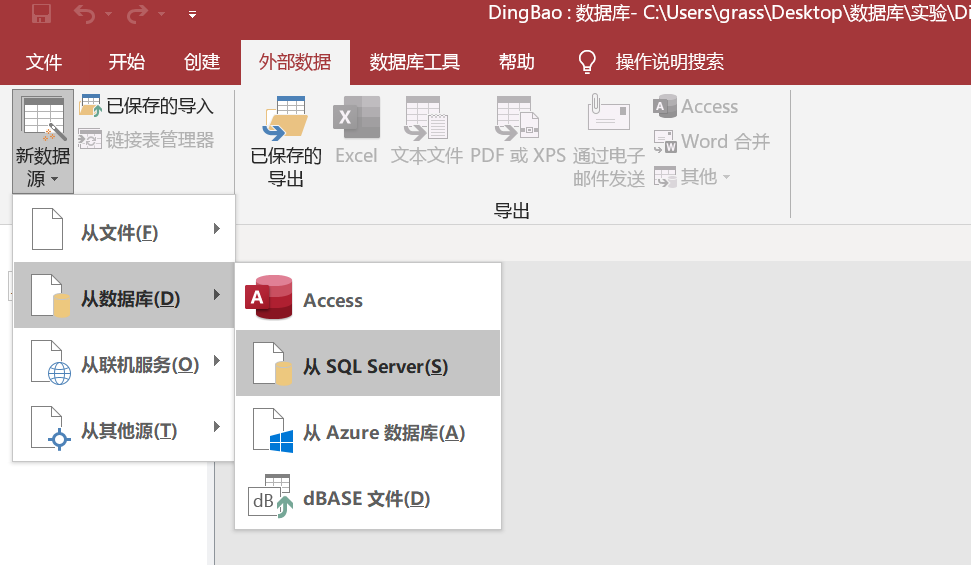Open 已保存的导入 saved imports
Viewport: 971px width, 565px height.
pyautogui.click(x=160, y=106)
